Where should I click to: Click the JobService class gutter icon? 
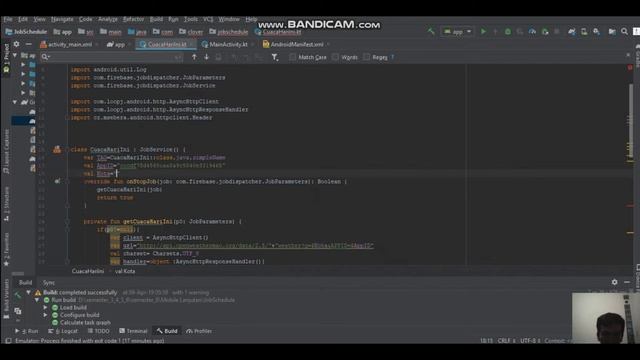click(57, 149)
